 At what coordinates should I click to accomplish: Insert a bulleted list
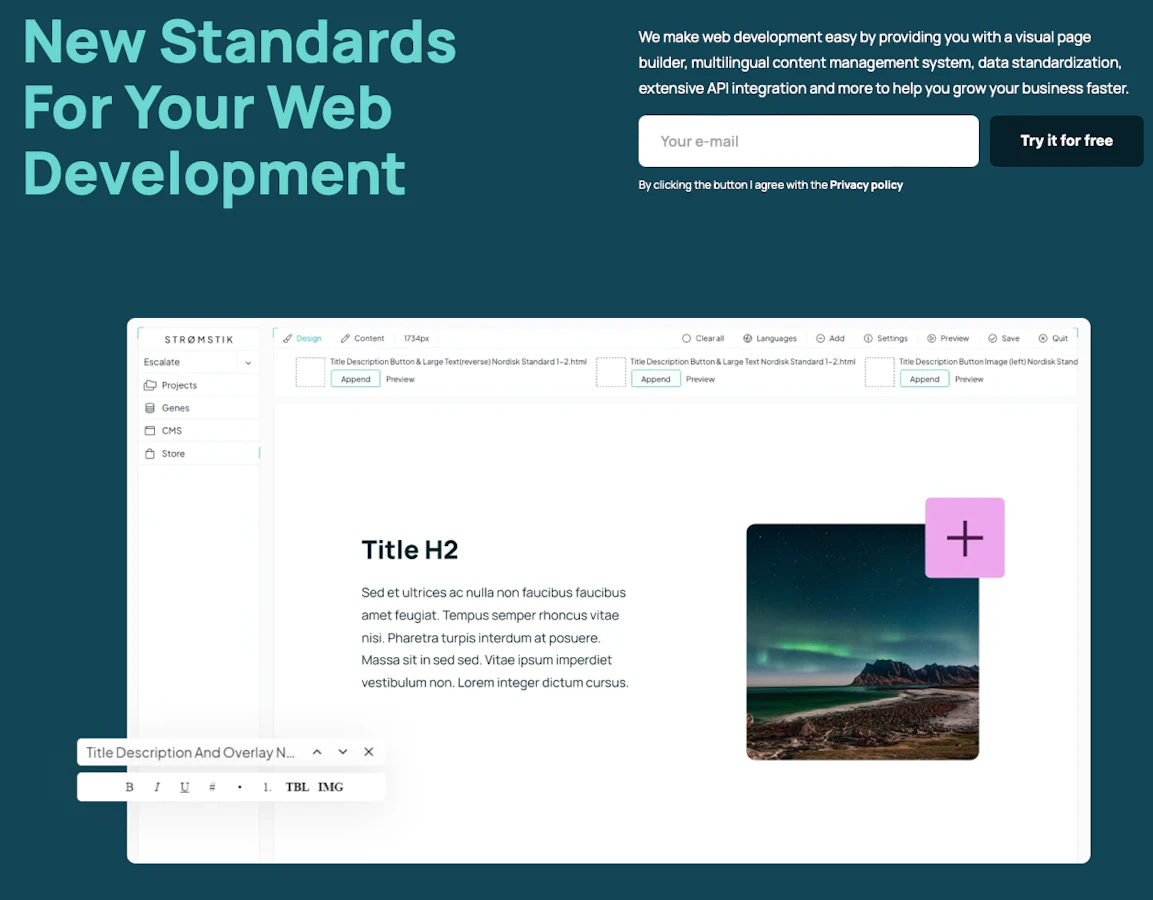pos(240,787)
